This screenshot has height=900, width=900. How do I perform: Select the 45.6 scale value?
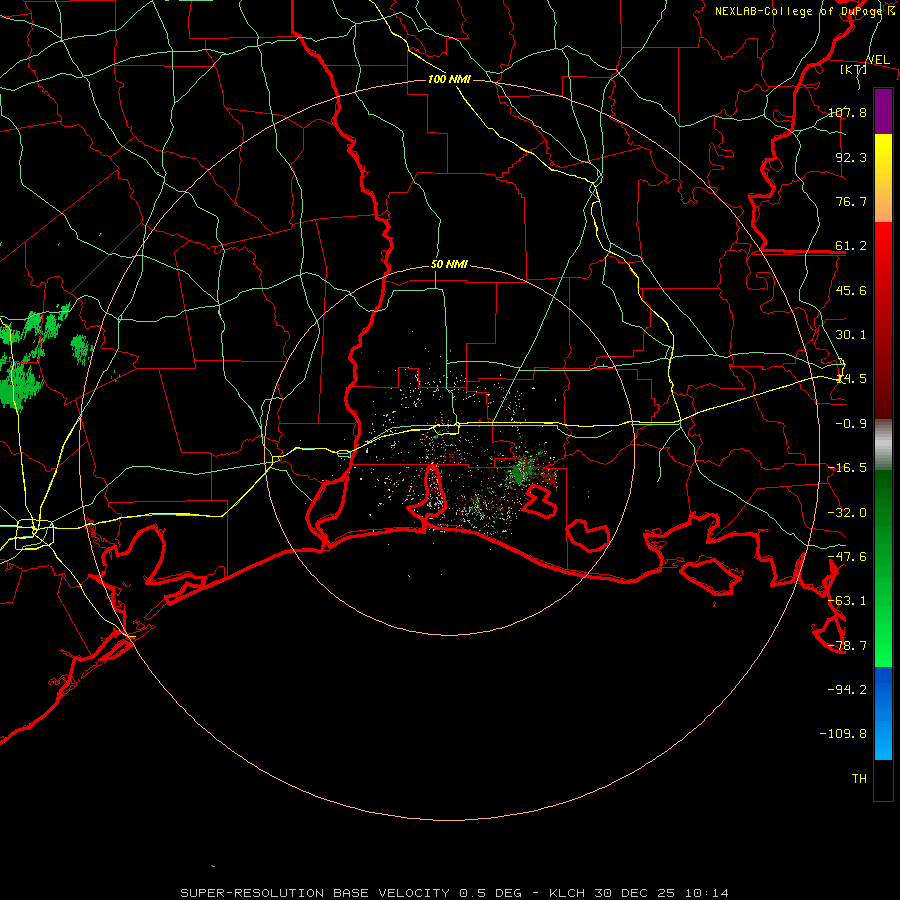[x=851, y=290]
